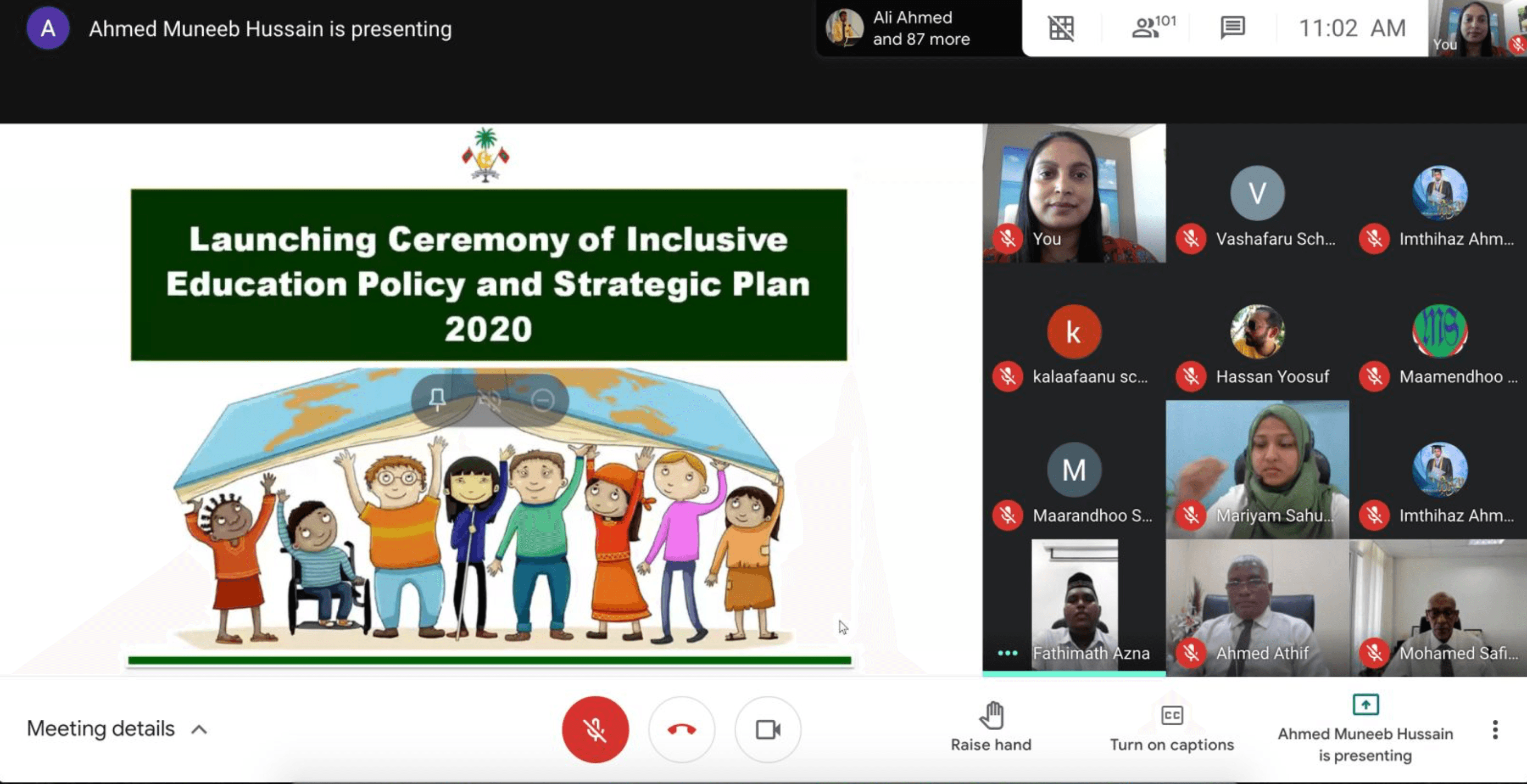Open the participants list showing 101

[x=1152, y=28]
